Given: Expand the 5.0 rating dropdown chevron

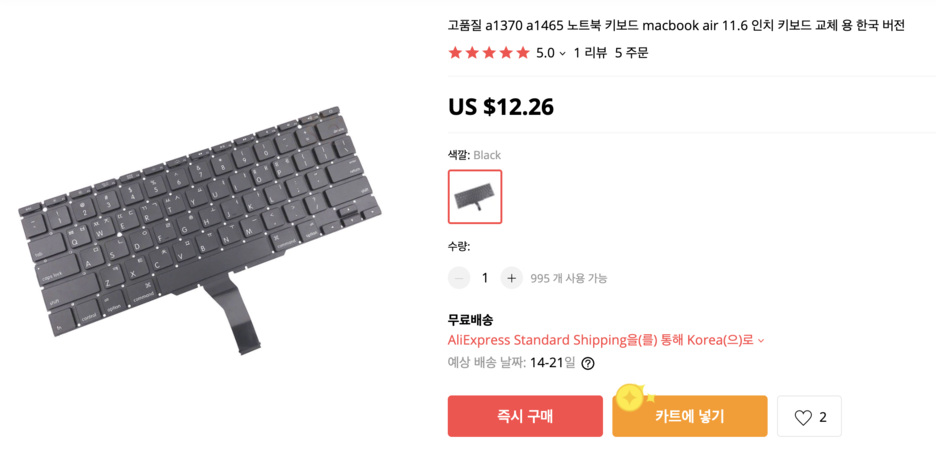Looking at the screenshot, I should (x=562, y=54).
